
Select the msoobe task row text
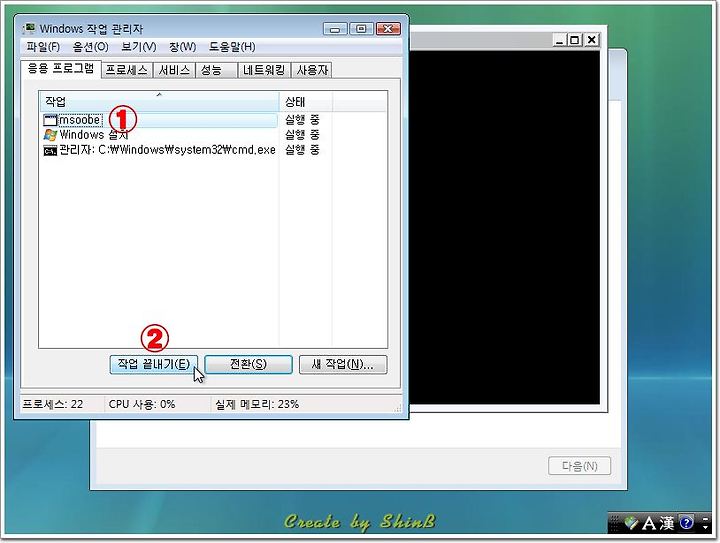[x=79, y=120]
